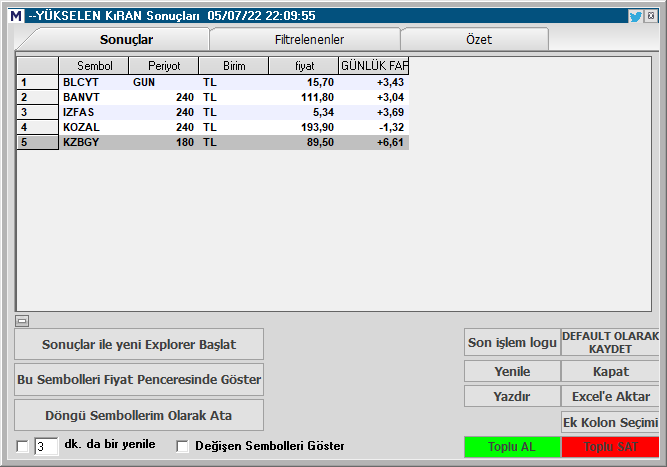
Task: Click 'Döngü Sembollerim Olarak Ata' button
Action: click(139, 415)
